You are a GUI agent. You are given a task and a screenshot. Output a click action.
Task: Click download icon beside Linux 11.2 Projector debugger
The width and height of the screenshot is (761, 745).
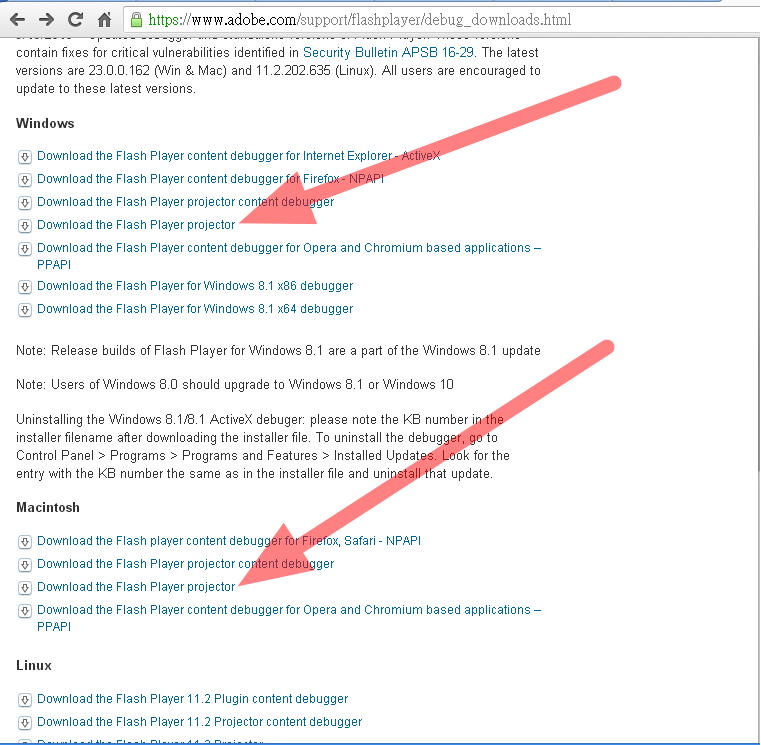[25, 723]
